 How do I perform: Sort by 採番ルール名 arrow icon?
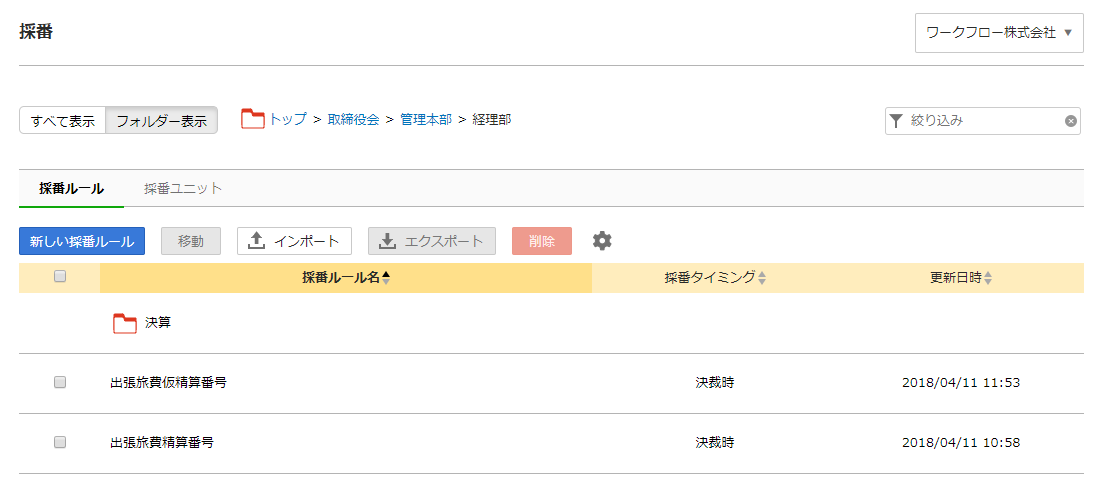pyautogui.click(x=385, y=278)
